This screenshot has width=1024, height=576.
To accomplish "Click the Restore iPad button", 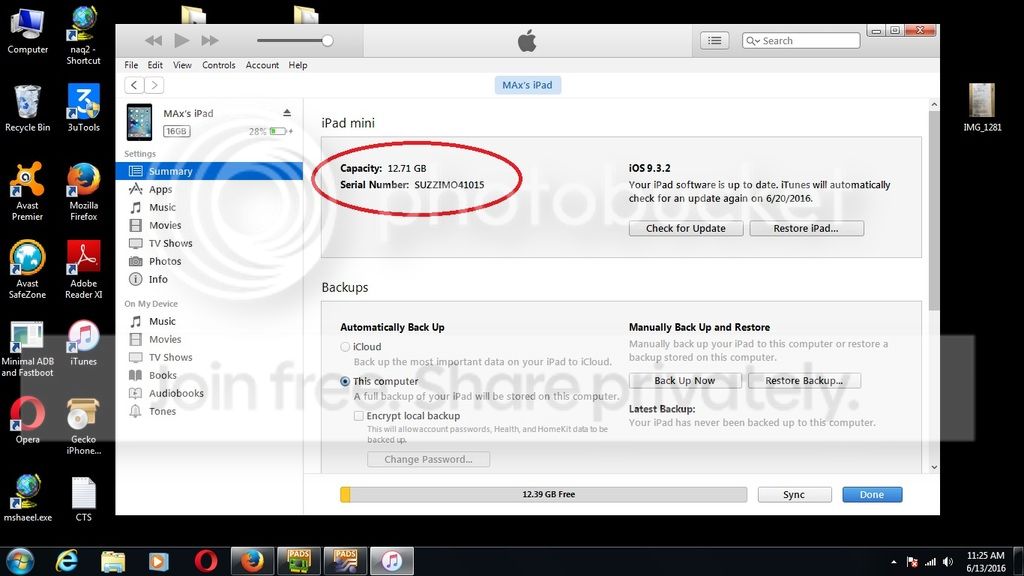I will pos(805,228).
